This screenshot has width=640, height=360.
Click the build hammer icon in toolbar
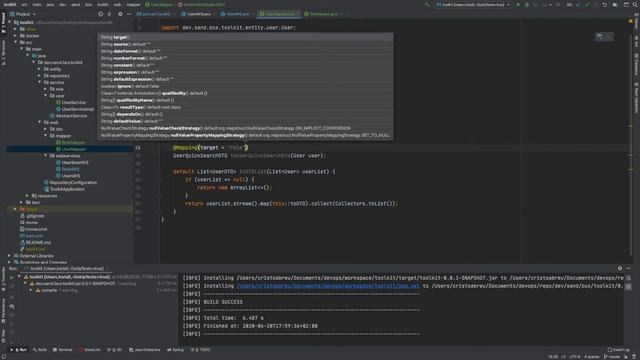427,4
